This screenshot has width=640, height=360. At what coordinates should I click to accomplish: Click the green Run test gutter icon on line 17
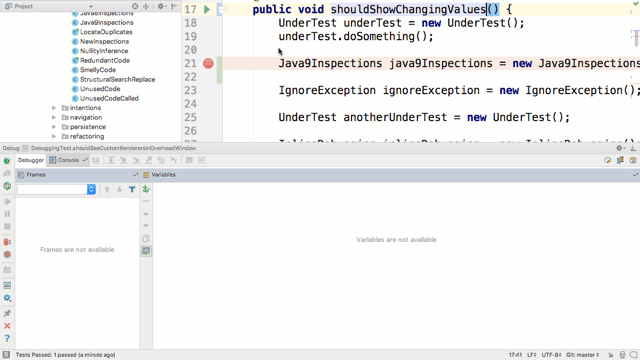(x=207, y=9)
